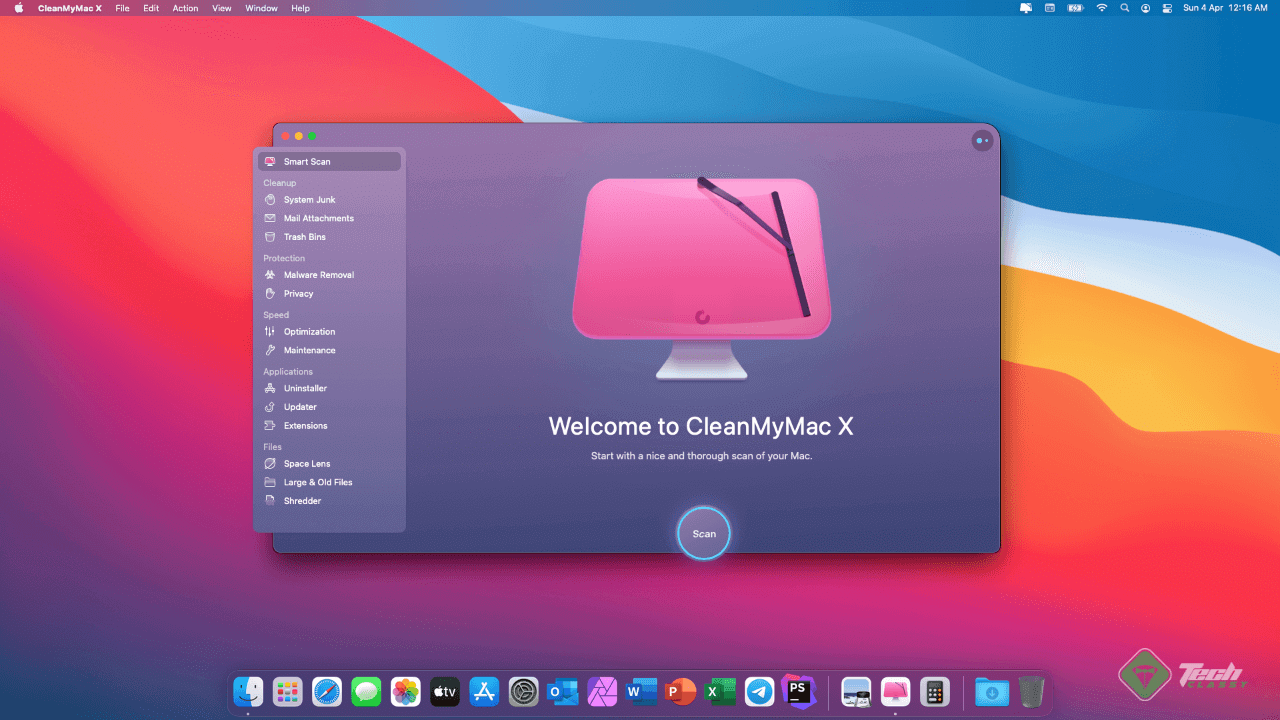Open the View menu
Viewport: 1280px width, 720px height.
[x=221, y=8]
